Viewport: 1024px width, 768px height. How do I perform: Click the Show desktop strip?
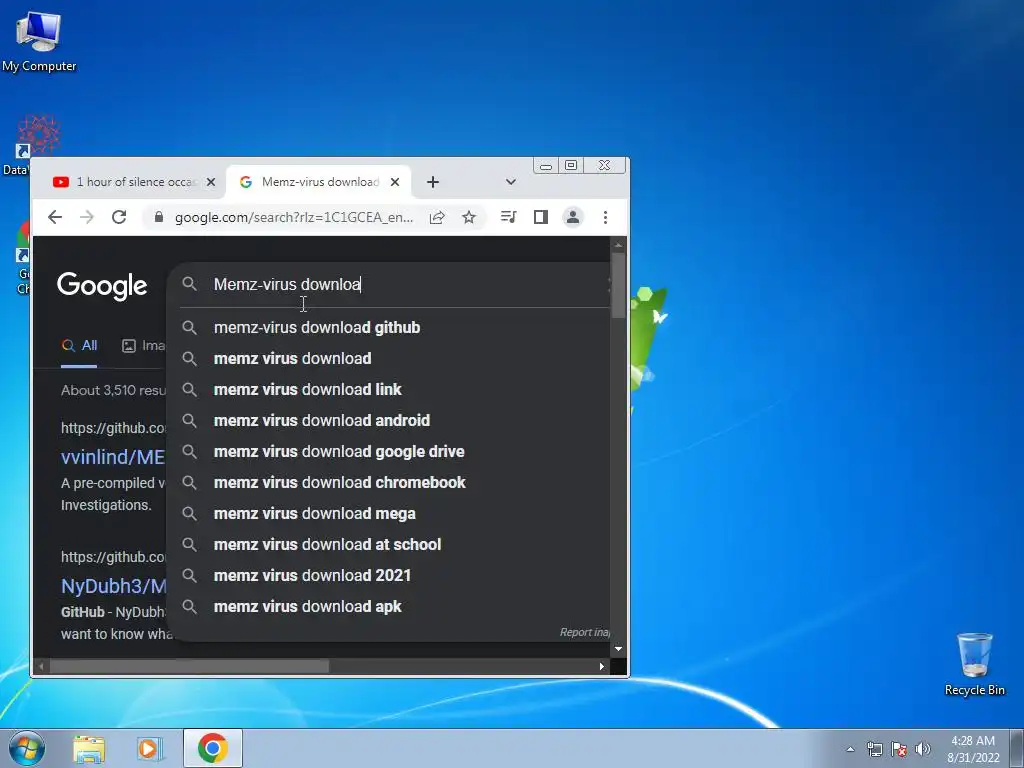pyautogui.click(x=1019, y=748)
